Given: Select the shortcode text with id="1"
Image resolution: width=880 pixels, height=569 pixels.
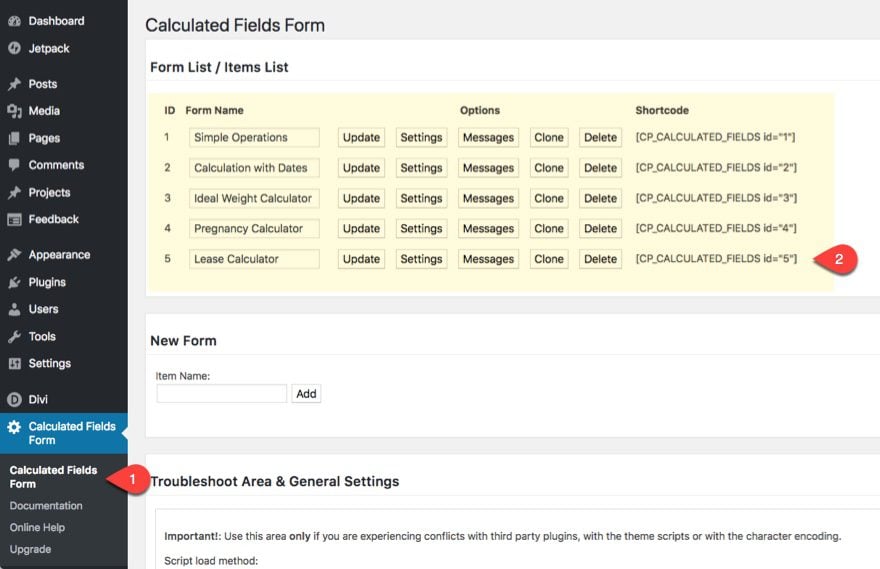Looking at the screenshot, I should (715, 137).
